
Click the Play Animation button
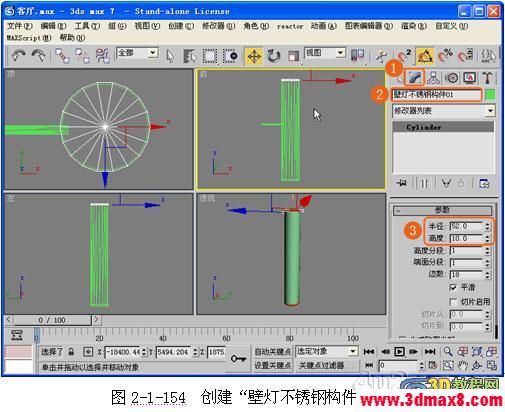click(399, 351)
